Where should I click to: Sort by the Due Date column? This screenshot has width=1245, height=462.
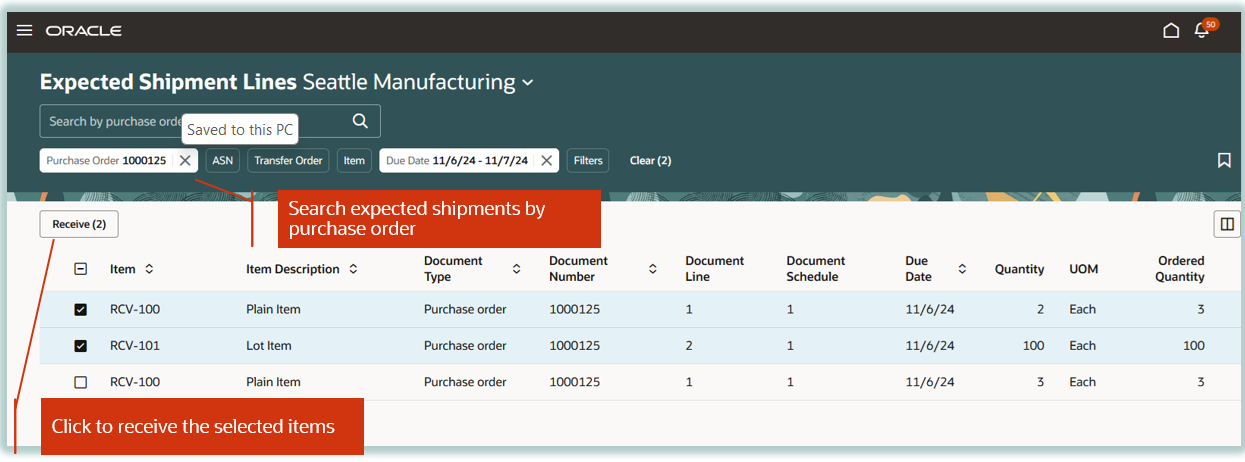962,269
